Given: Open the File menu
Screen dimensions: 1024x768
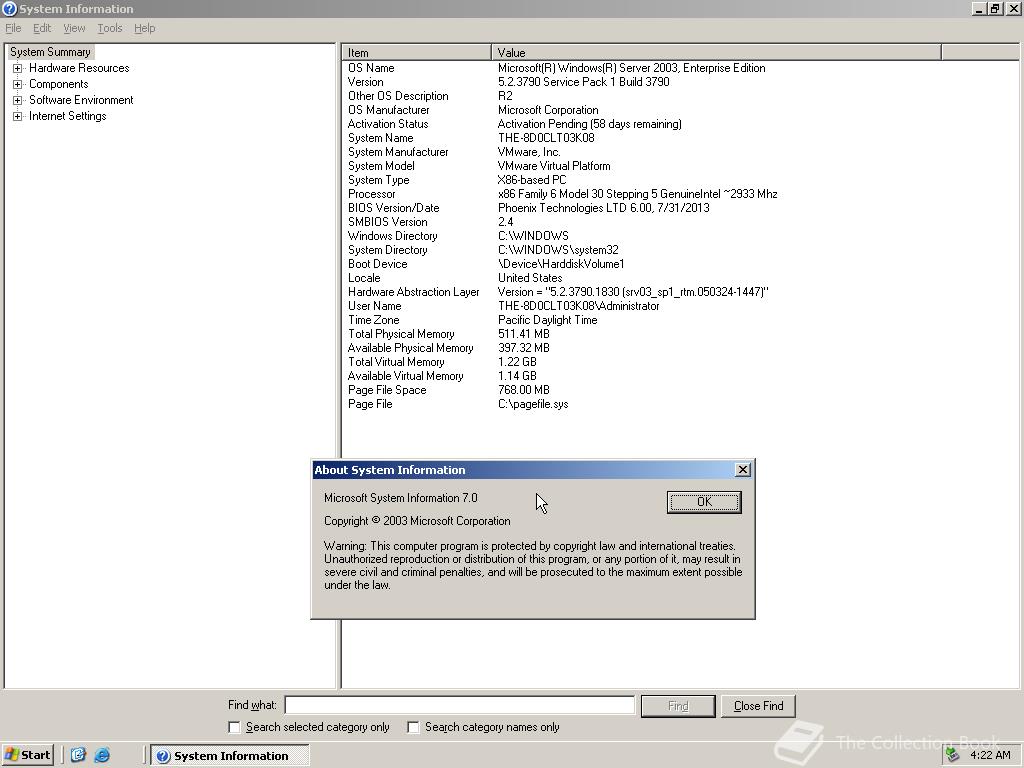Looking at the screenshot, I should click(13, 28).
